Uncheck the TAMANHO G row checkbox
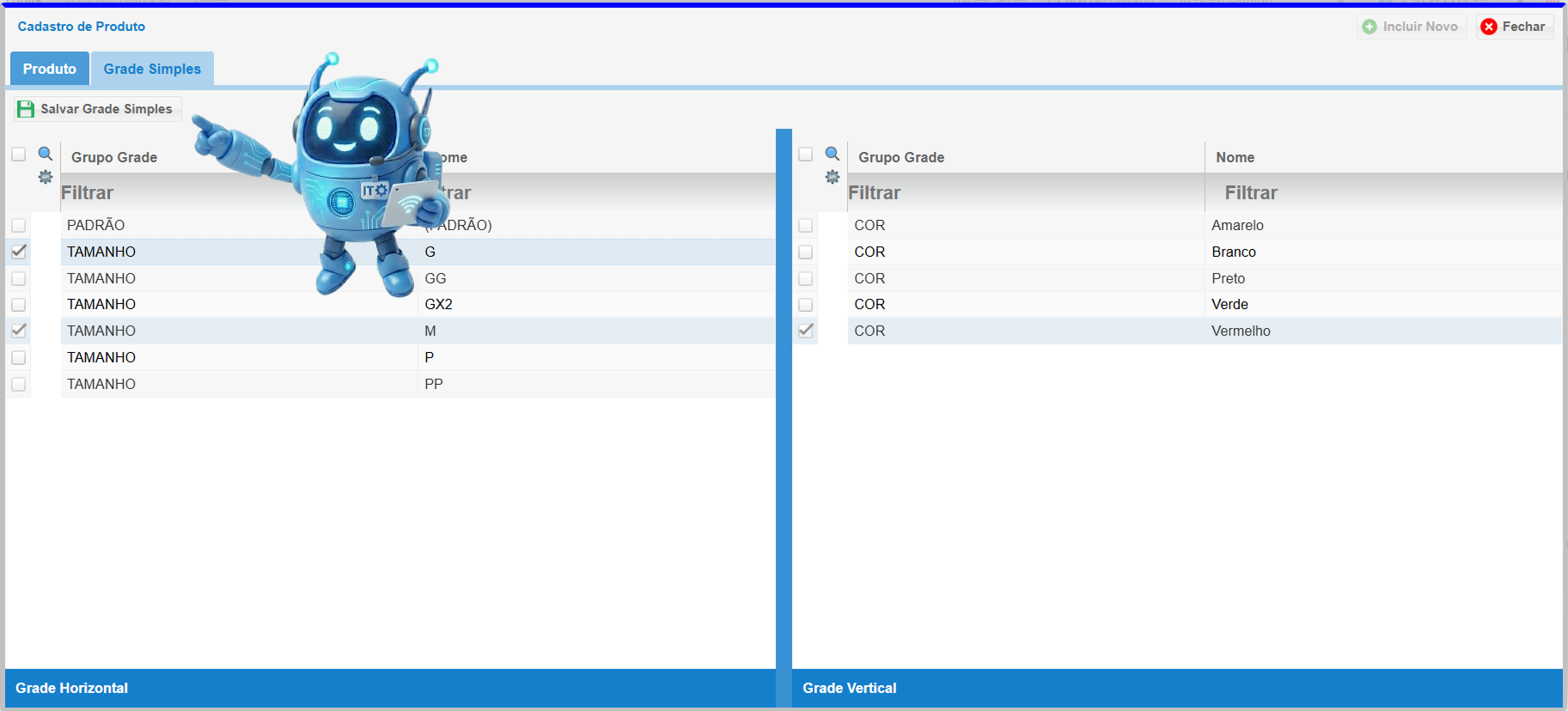 19,252
